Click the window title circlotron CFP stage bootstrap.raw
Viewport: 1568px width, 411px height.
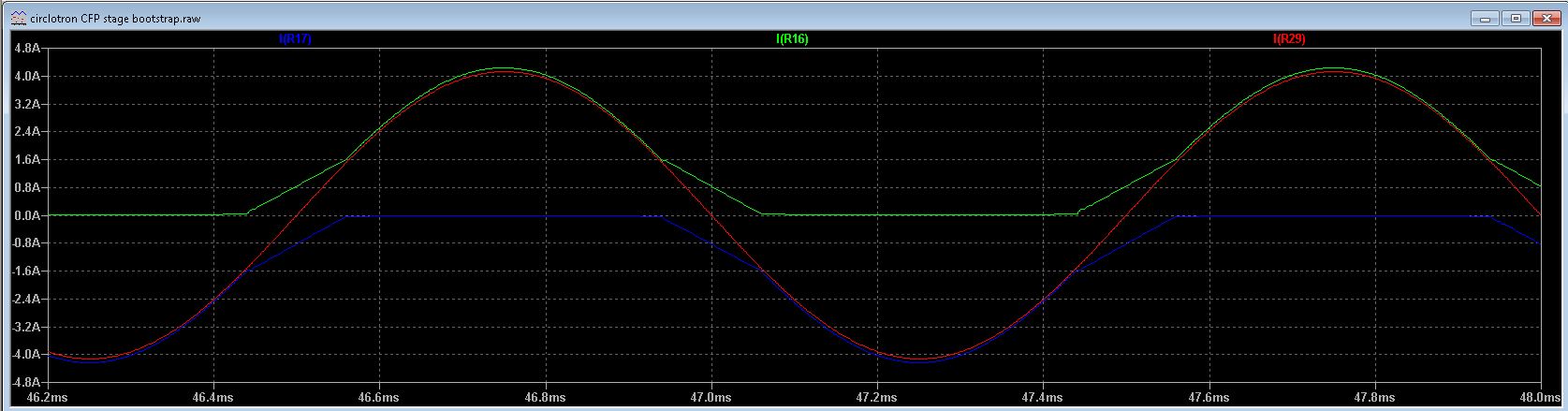115,18
